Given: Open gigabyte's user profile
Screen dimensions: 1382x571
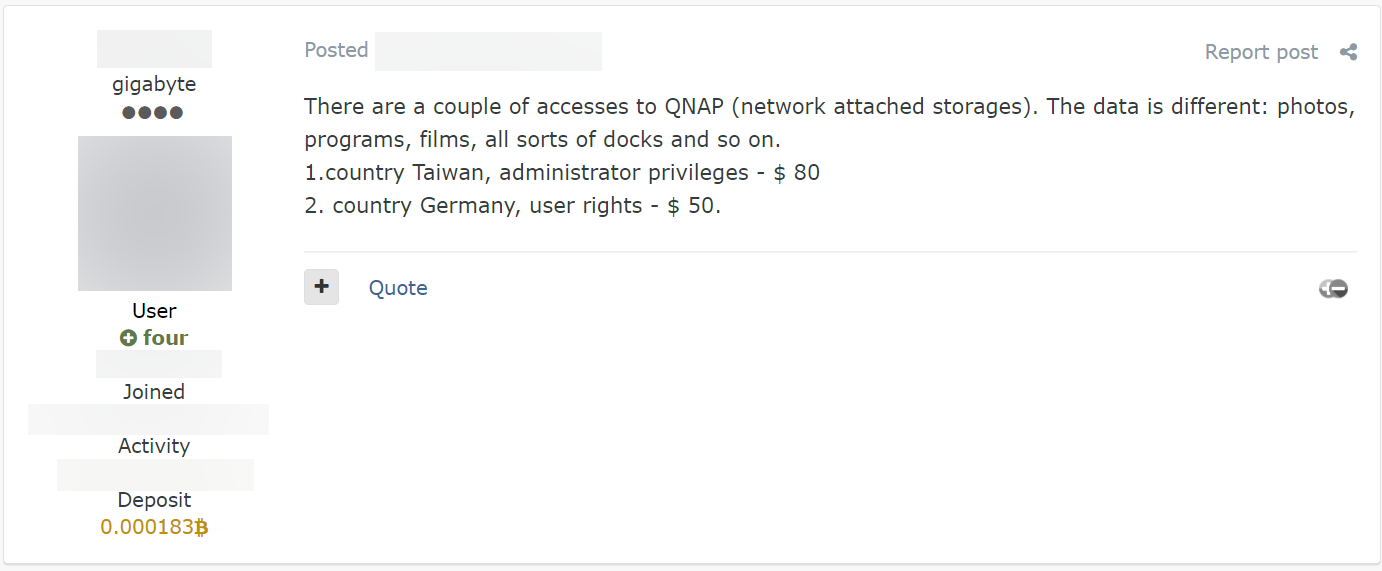Looking at the screenshot, I should click(154, 84).
